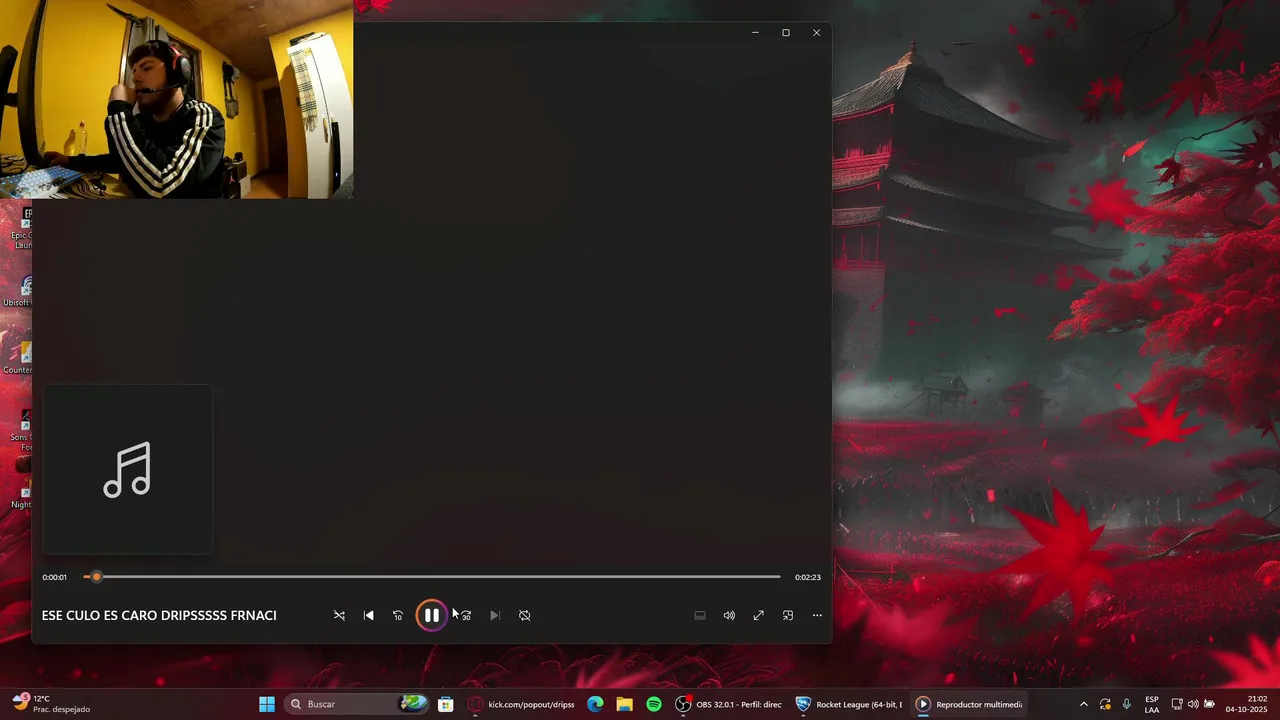Viewport: 1280px width, 720px height.
Task: Click the sync tray icon
Action: tap(1105, 704)
